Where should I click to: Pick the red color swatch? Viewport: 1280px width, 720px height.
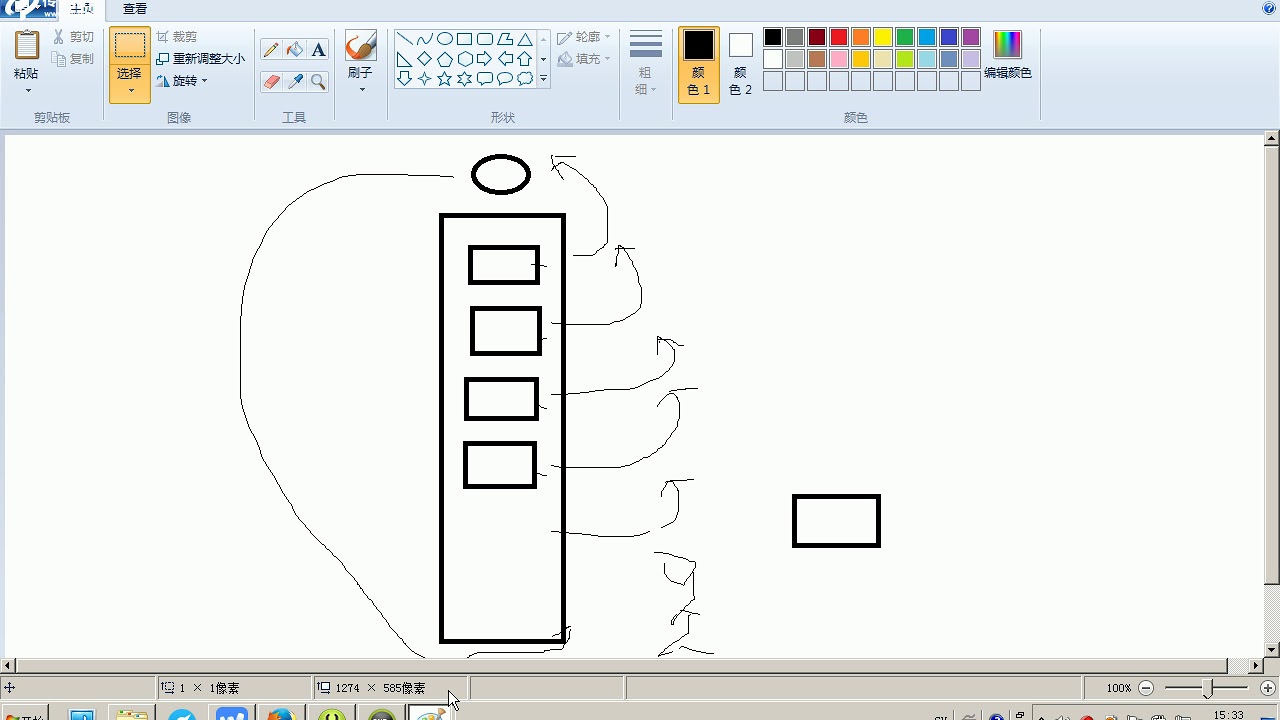(x=839, y=37)
